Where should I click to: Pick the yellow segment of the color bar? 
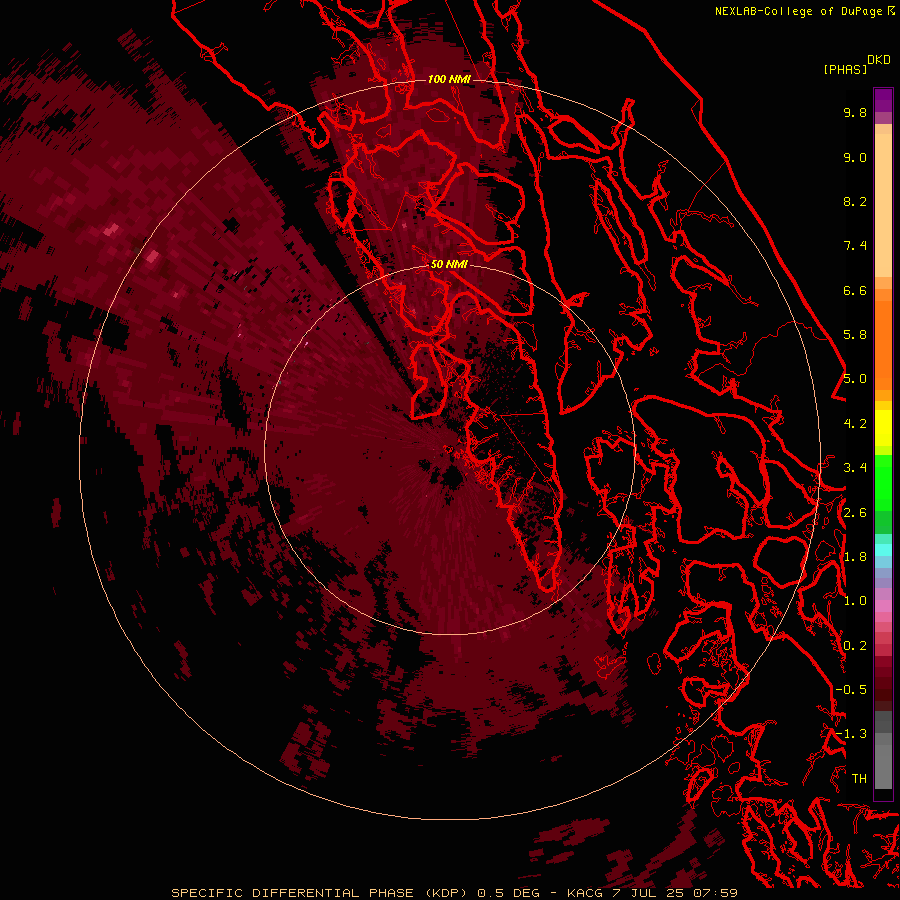coord(883,428)
